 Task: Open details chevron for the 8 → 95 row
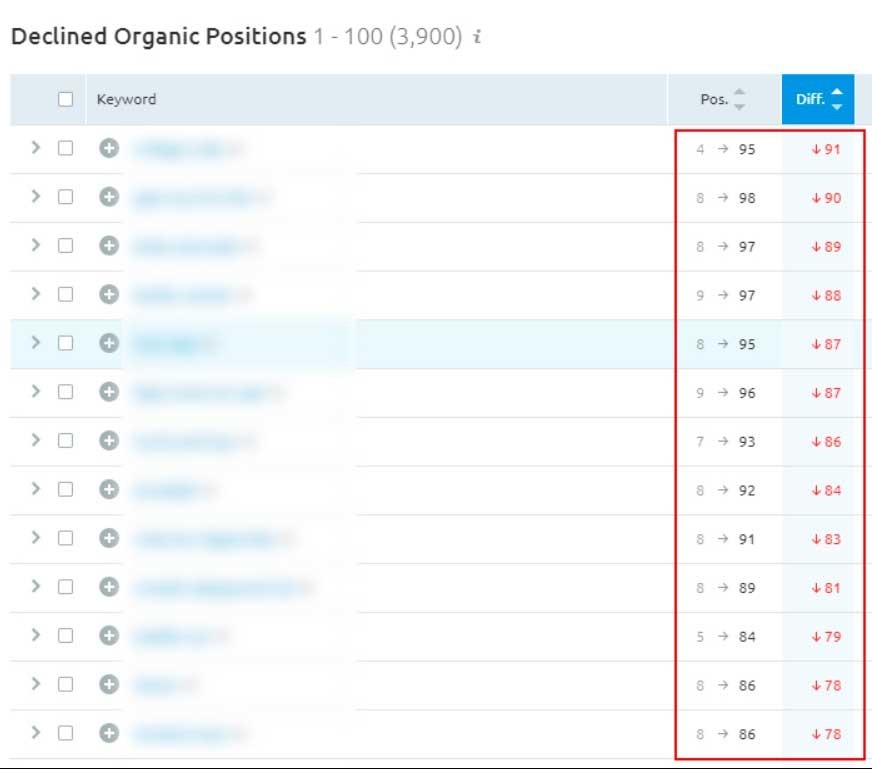36,343
